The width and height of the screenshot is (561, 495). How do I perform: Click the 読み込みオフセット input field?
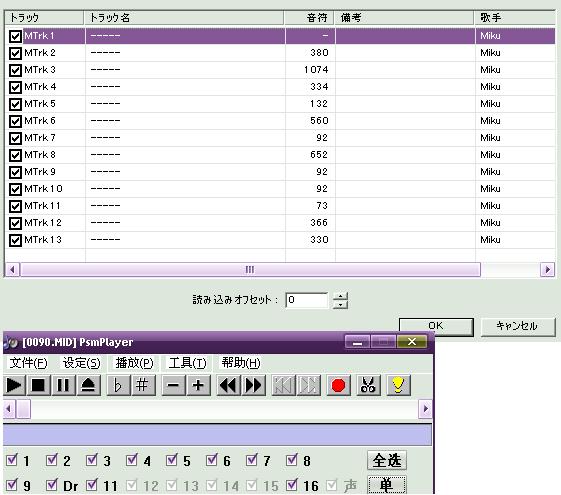click(x=307, y=300)
